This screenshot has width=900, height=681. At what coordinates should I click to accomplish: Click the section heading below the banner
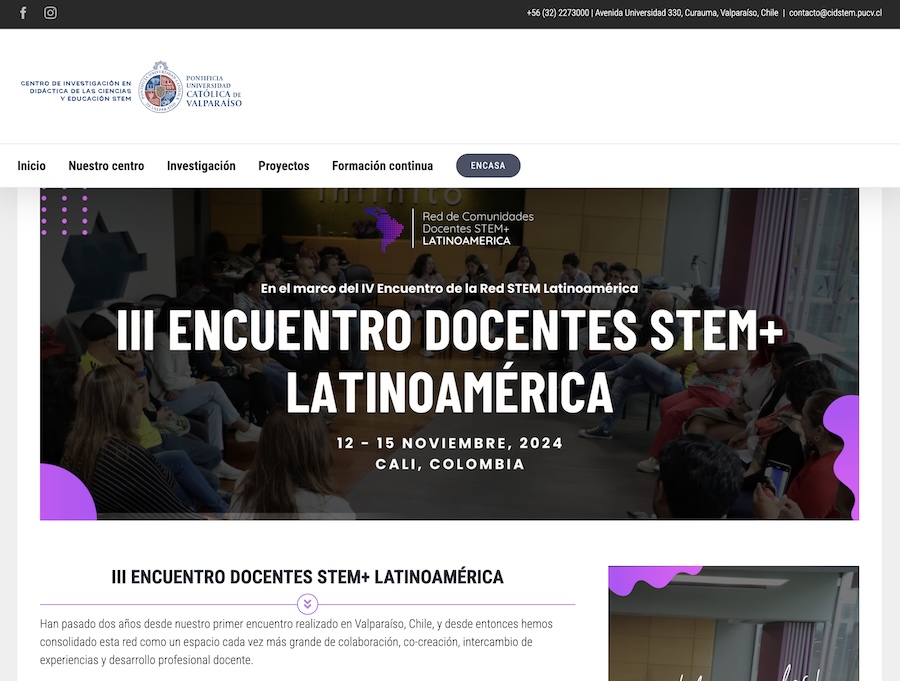point(307,577)
